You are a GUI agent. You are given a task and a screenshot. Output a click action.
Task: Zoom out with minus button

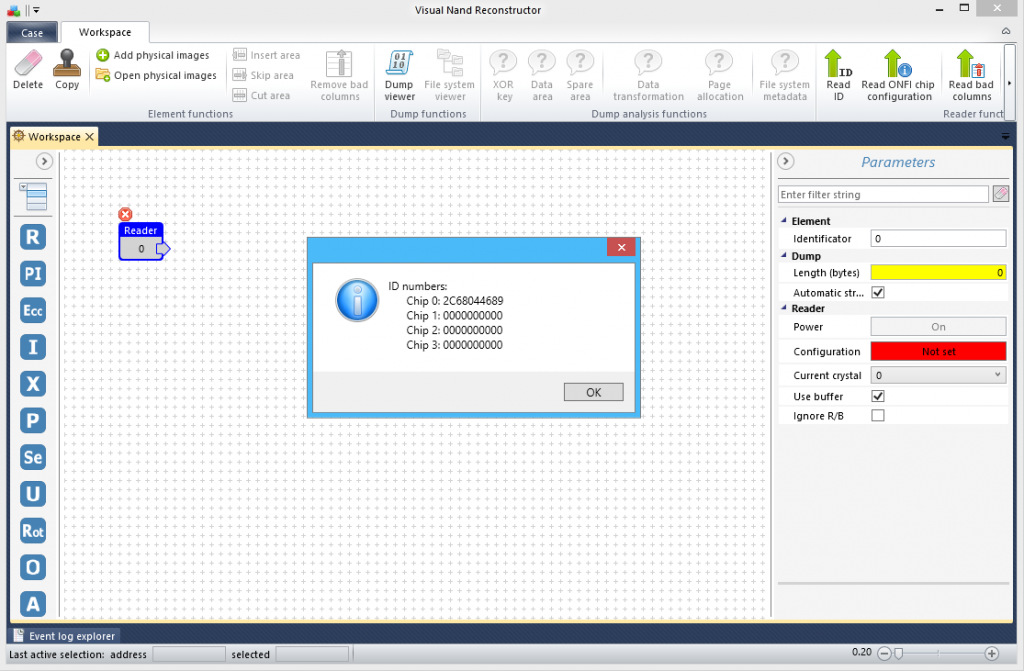[884, 653]
